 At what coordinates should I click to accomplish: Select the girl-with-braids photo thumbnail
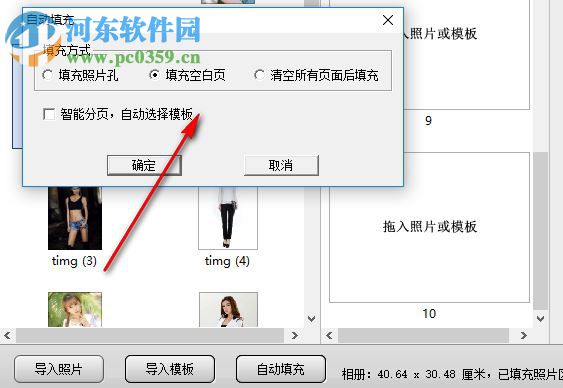click(x=75, y=309)
